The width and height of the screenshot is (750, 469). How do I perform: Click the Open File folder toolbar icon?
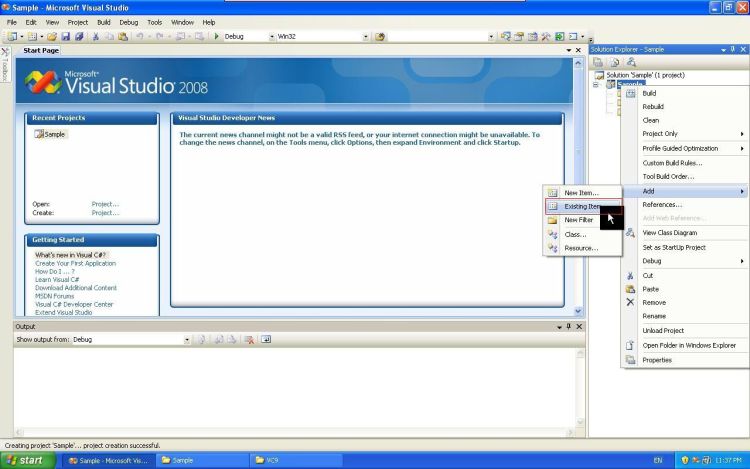click(52, 36)
